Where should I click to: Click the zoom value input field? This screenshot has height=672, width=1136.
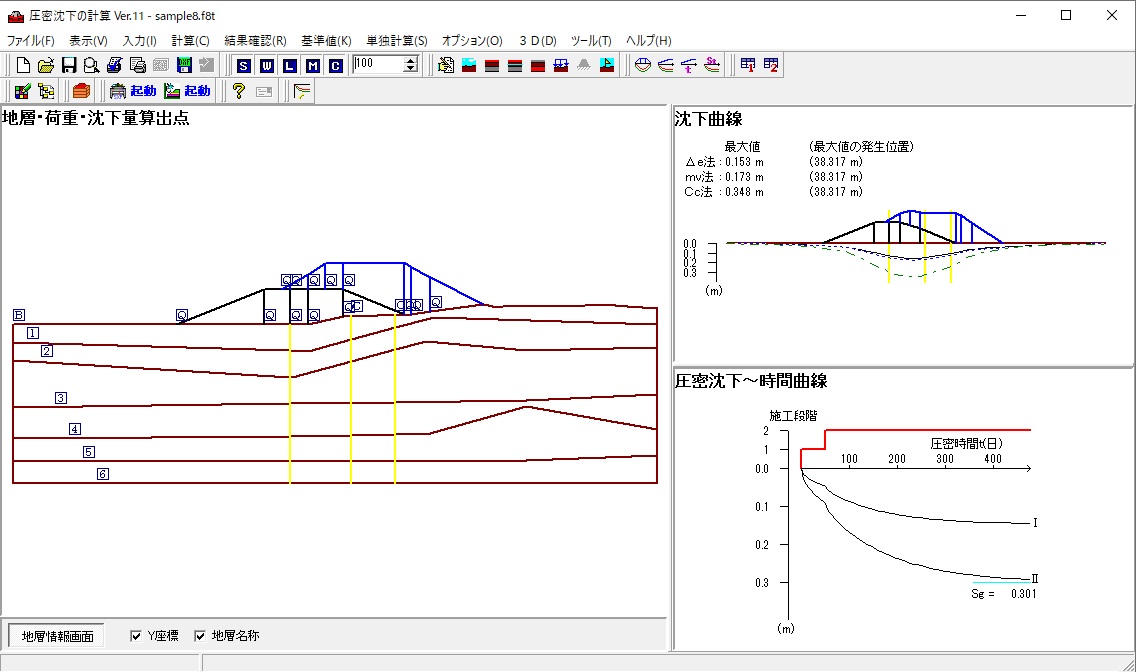(378, 65)
